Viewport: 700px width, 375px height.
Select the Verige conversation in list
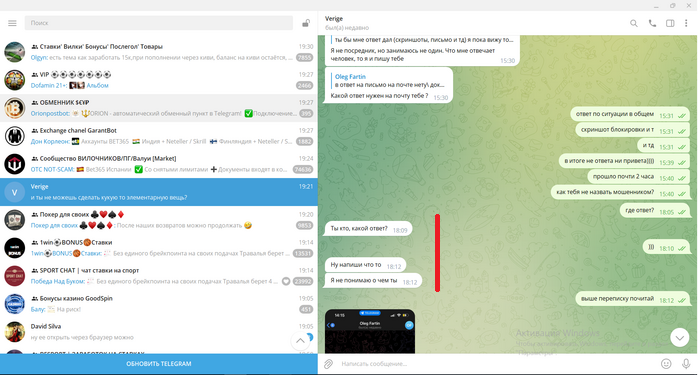(x=158, y=192)
